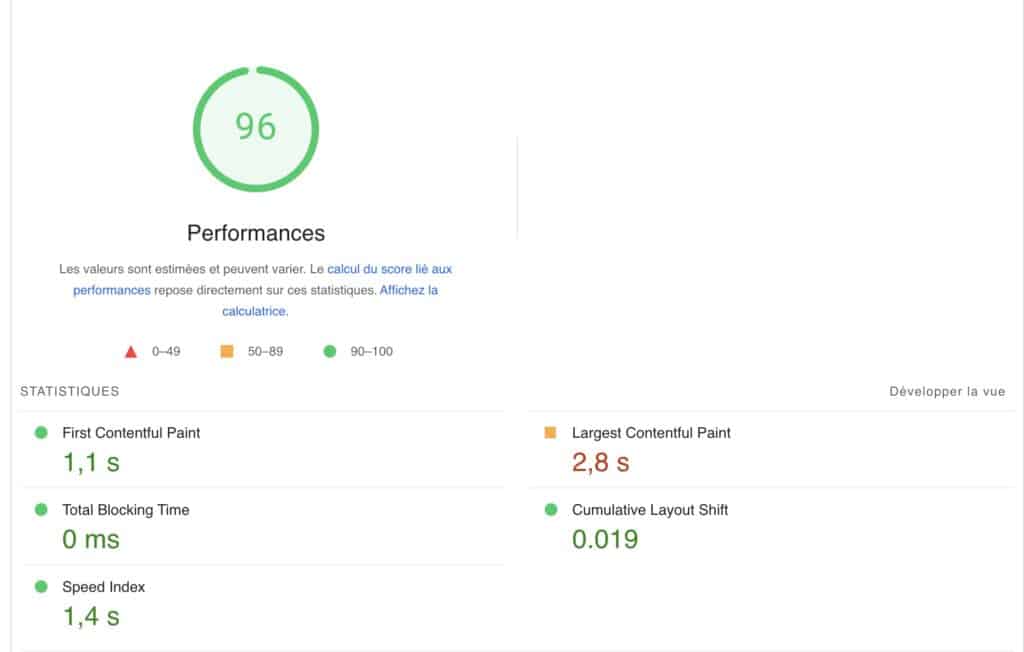This screenshot has width=1024, height=652.
Task: Expand the First Contentful Paint metric
Action: pos(131,433)
